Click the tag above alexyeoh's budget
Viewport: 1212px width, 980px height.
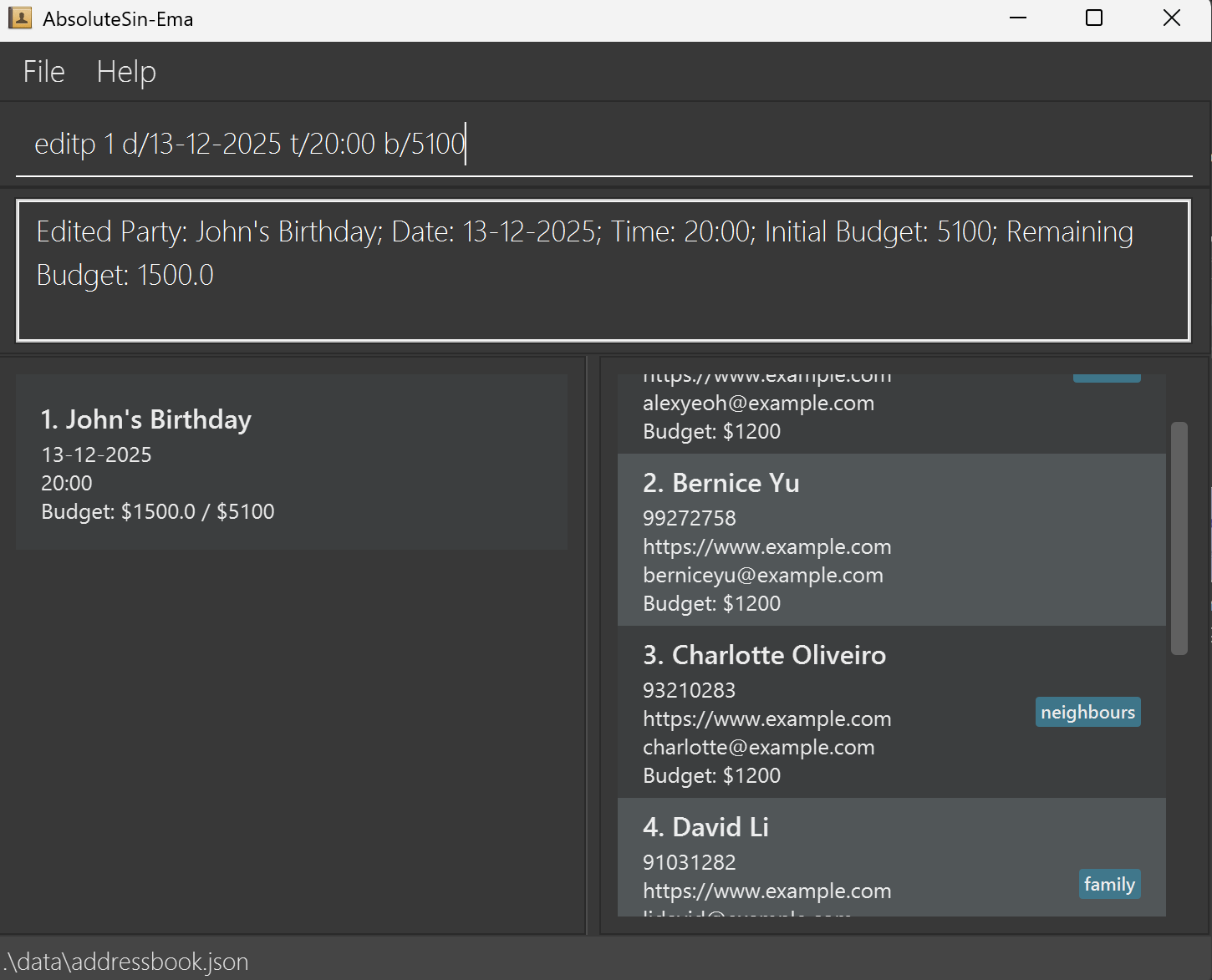1107,375
